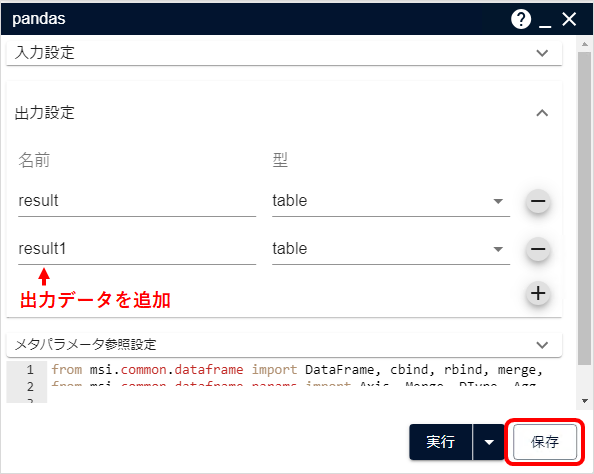Edit the result1 name field
The image size is (594, 474).
tap(137, 249)
